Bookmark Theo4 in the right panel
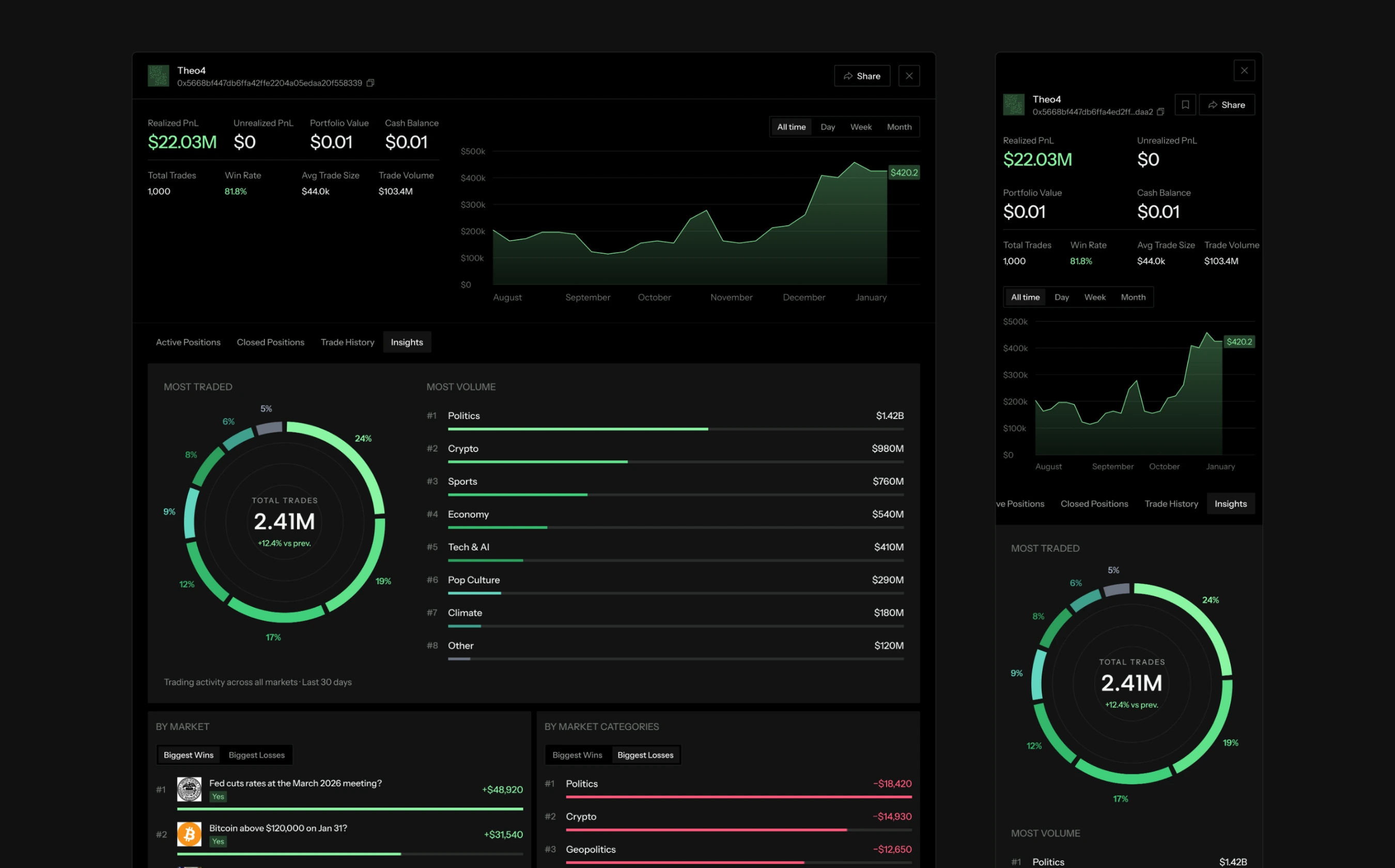The width and height of the screenshot is (1395, 868). click(x=1185, y=104)
